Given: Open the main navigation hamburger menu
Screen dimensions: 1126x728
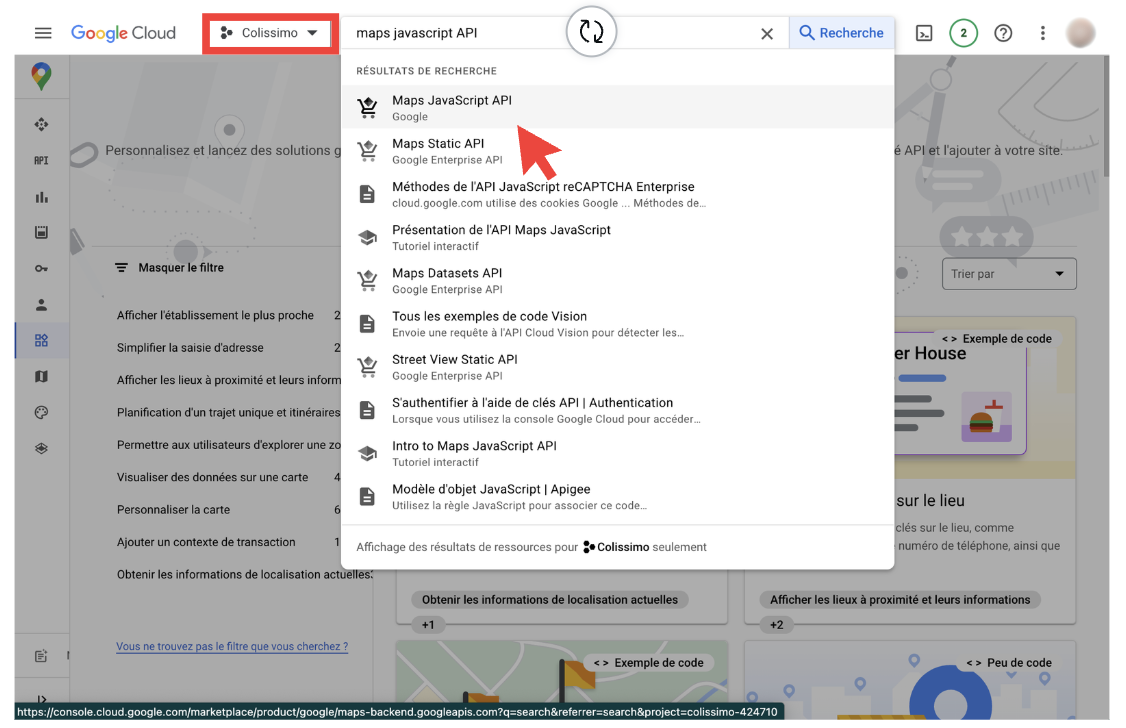Looking at the screenshot, I should (43, 33).
